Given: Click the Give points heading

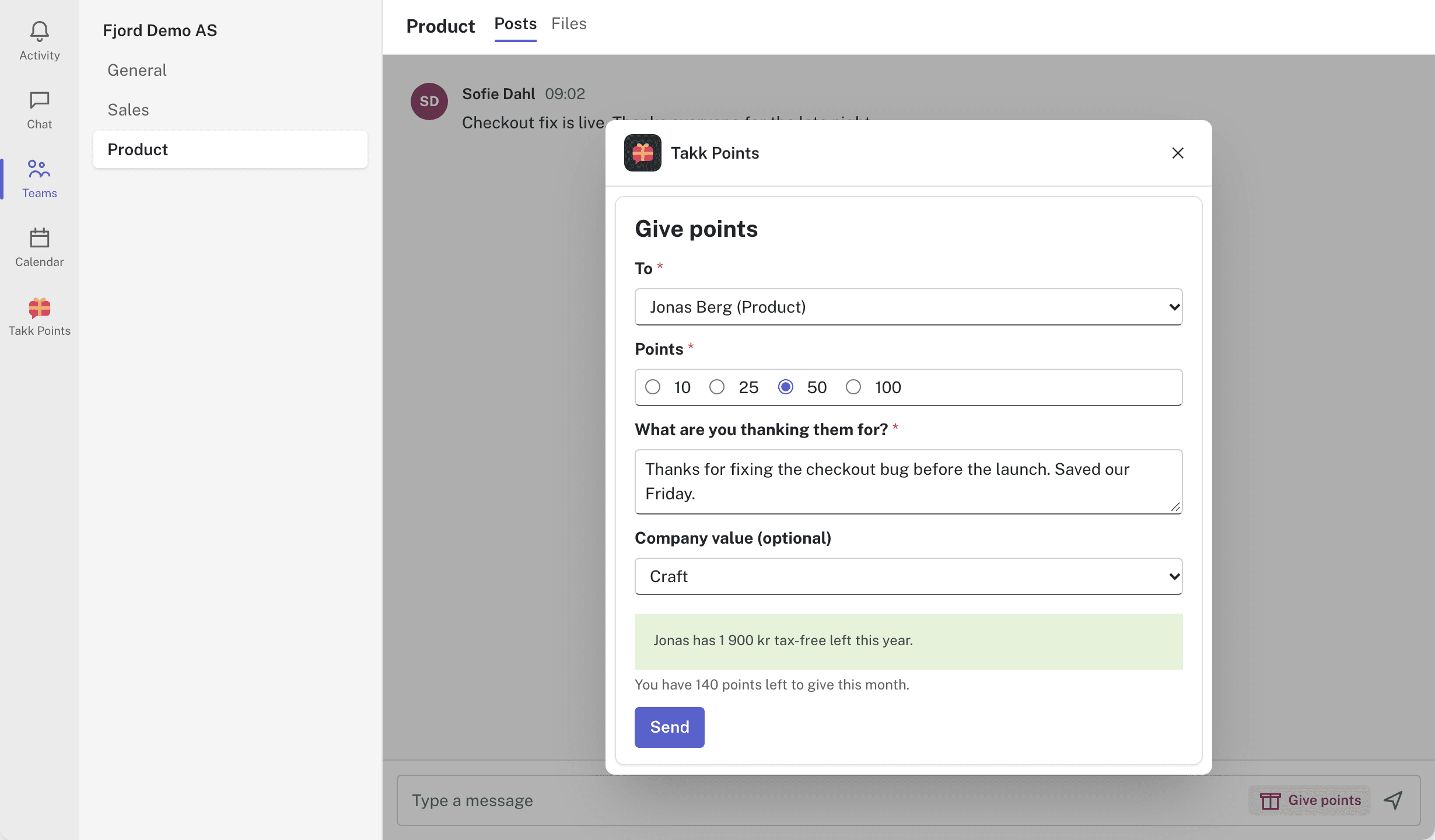Looking at the screenshot, I should 696,229.
